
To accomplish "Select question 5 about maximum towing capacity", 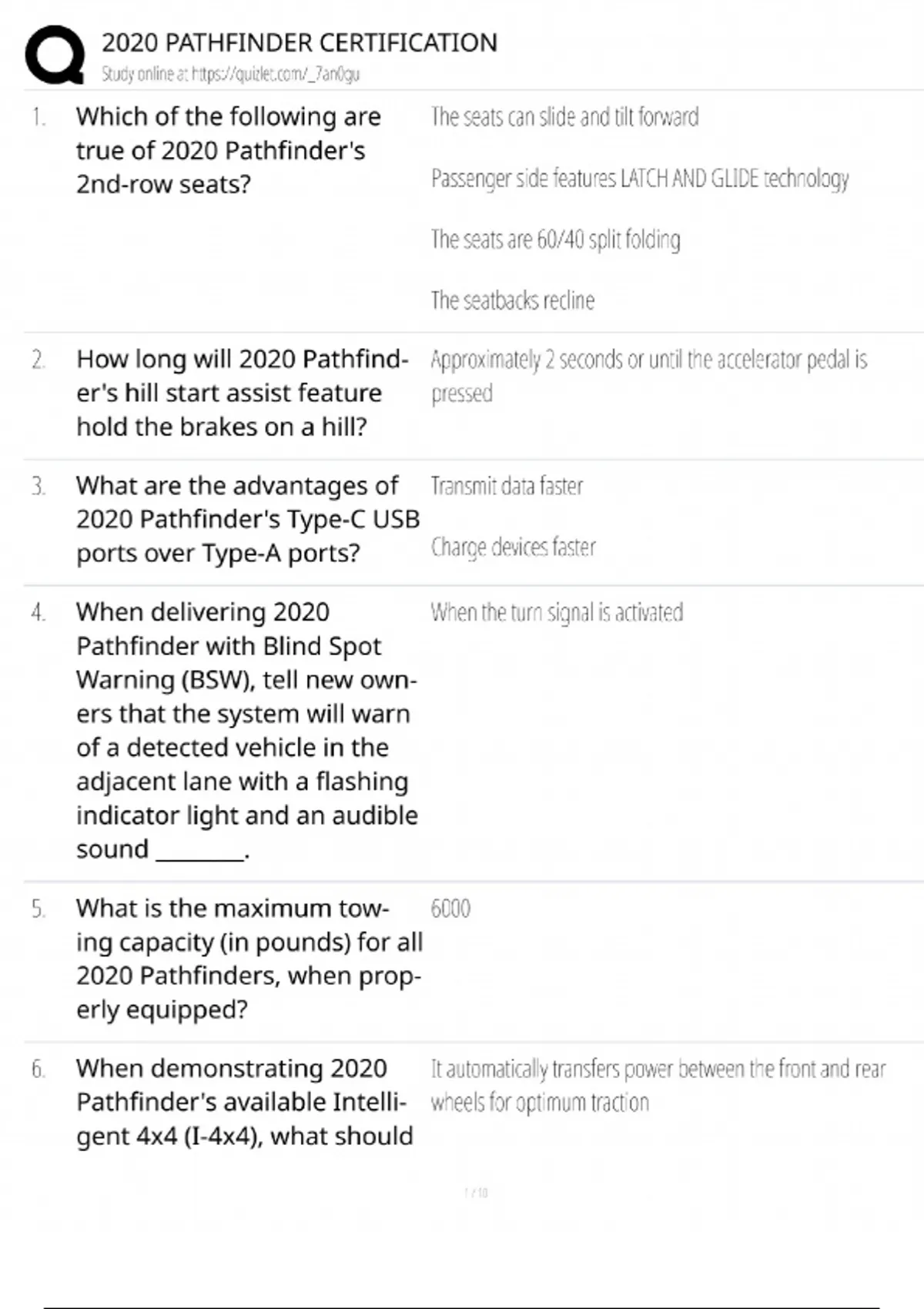I will (249, 958).
